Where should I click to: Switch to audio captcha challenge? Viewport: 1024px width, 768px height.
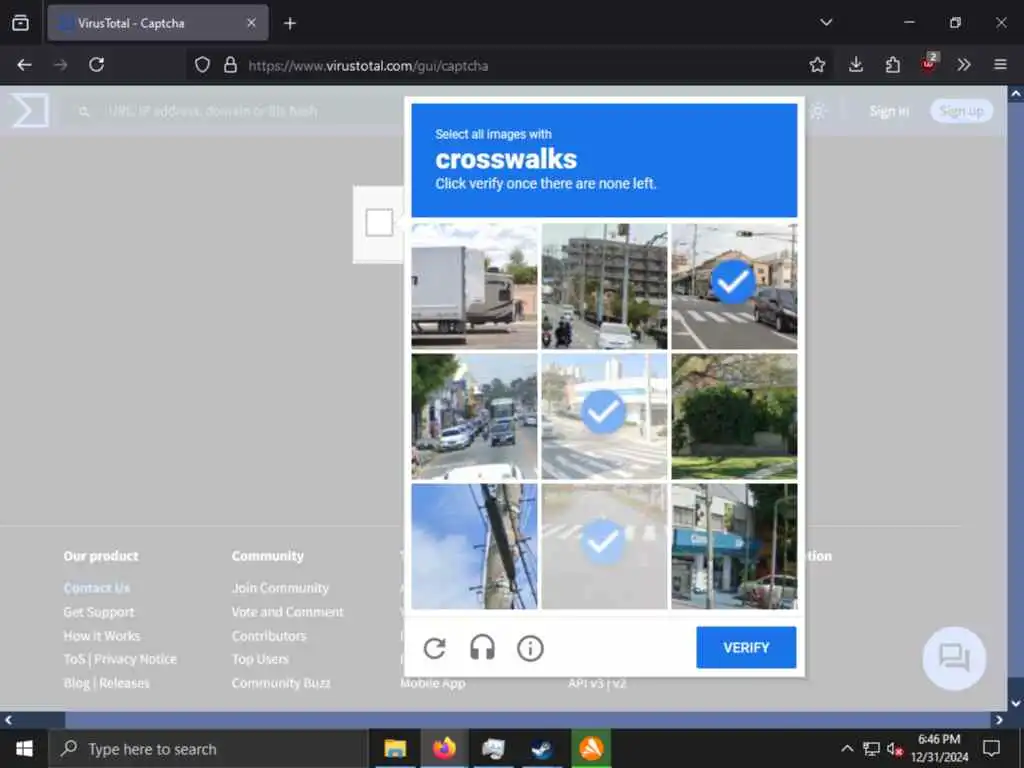pos(482,648)
